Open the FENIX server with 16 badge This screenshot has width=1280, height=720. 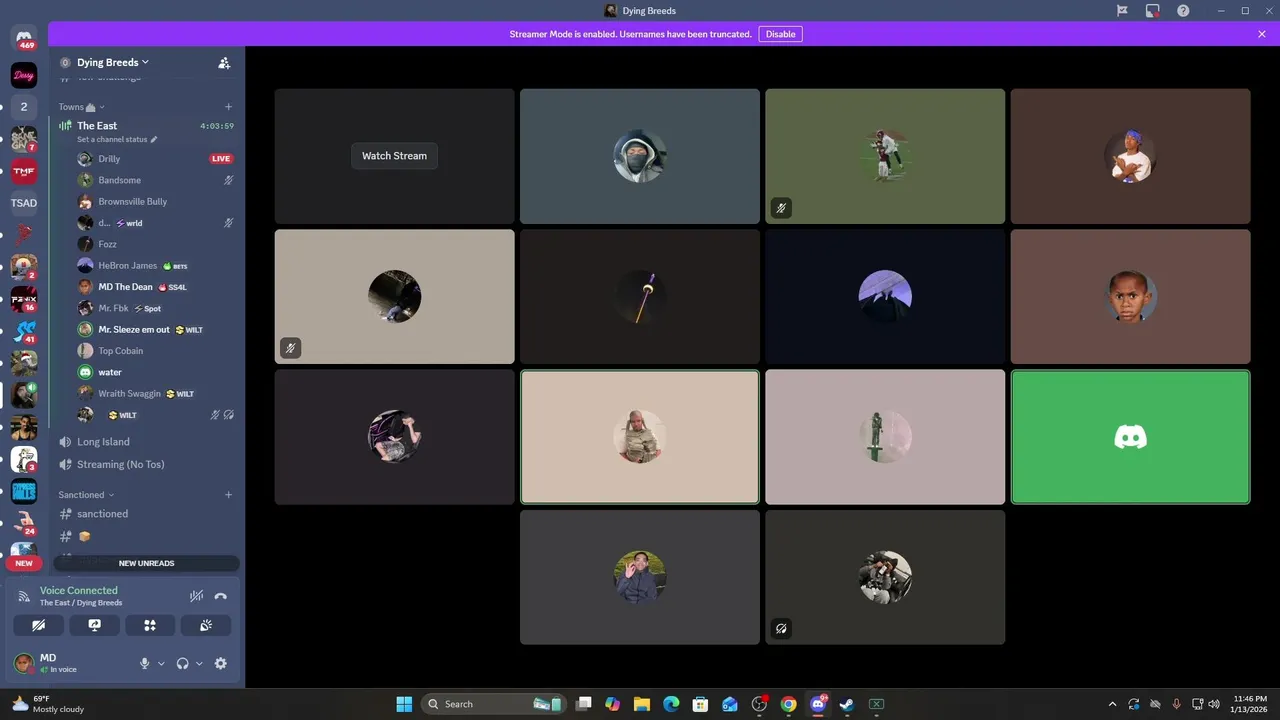[x=24, y=299]
